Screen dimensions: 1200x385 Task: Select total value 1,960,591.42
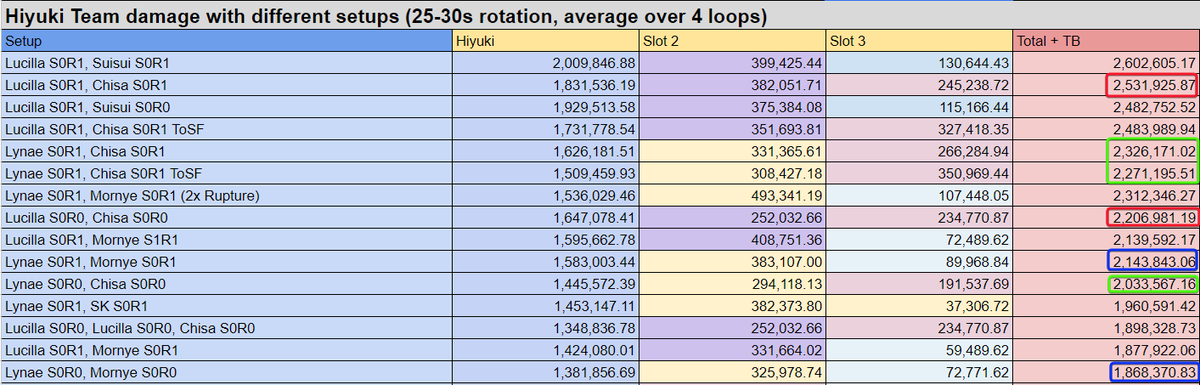pos(1106,305)
